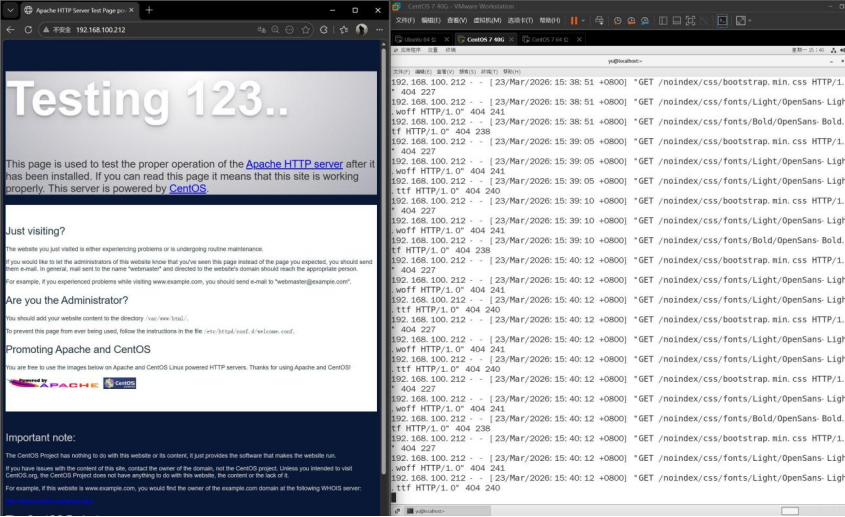The width and height of the screenshot is (845, 517).
Task: Close the Apache HTTP Server Test Page tab
Action: point(131,10)
